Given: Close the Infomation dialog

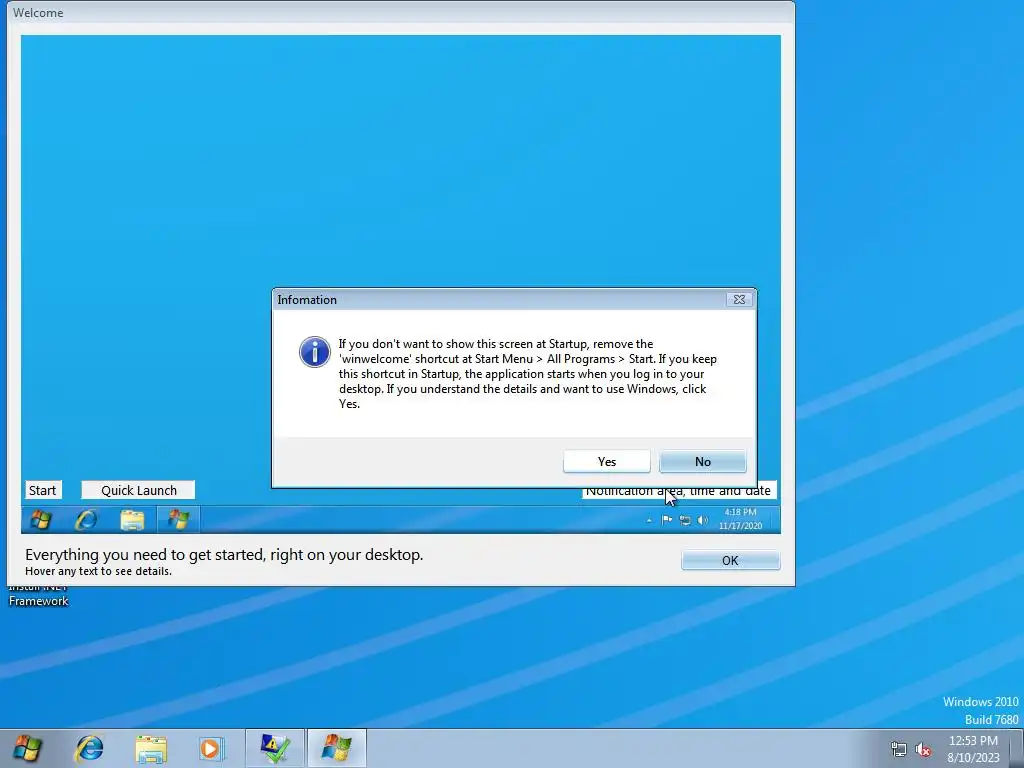Looking at the screenshot, I should pyautogui.click(x=739, y=299).
